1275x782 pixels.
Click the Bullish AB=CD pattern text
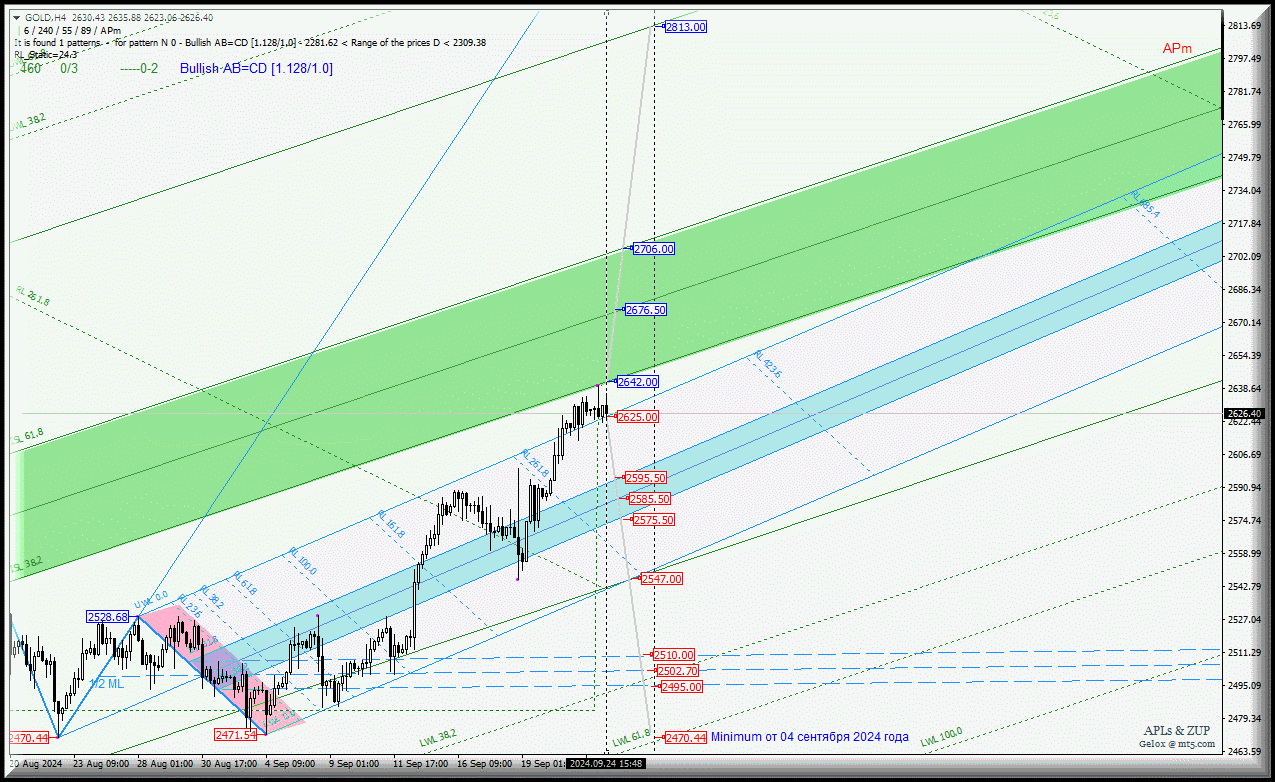(256, 68)
